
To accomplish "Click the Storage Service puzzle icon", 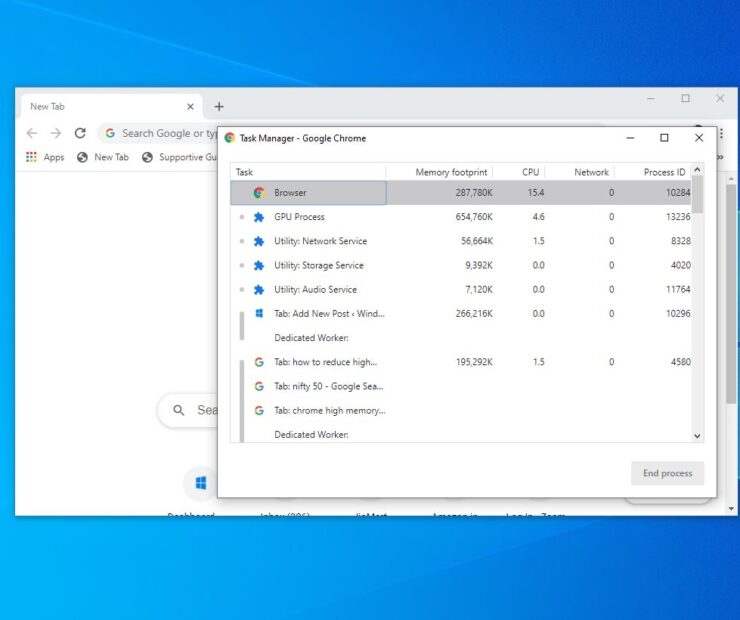I will (x=259, y=266).
